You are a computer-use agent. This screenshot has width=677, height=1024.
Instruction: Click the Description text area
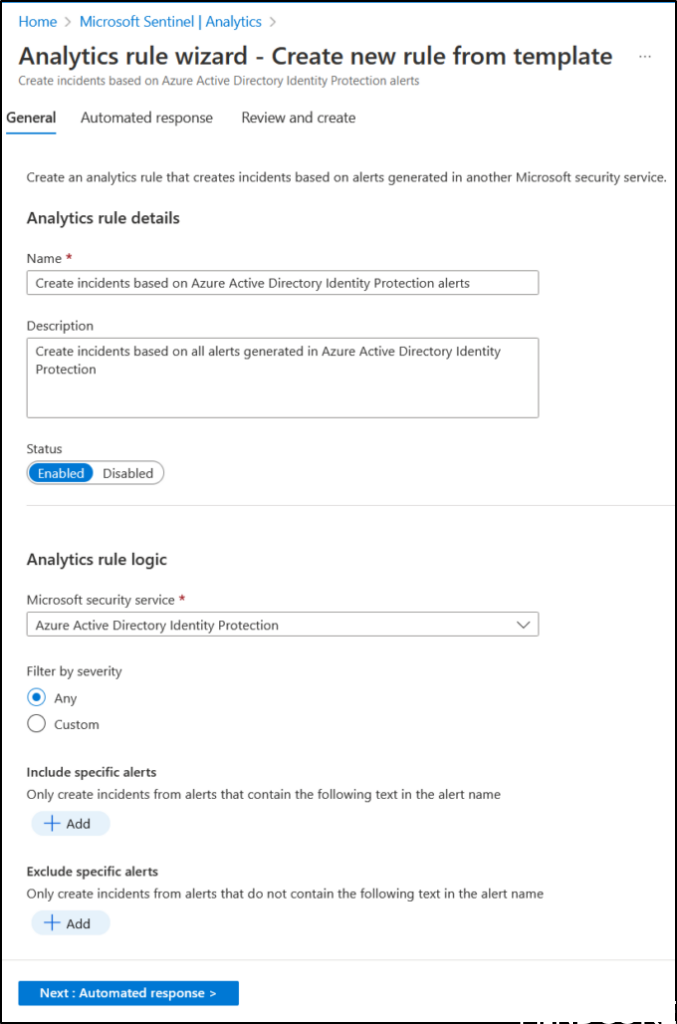click(x=282, y=377)
